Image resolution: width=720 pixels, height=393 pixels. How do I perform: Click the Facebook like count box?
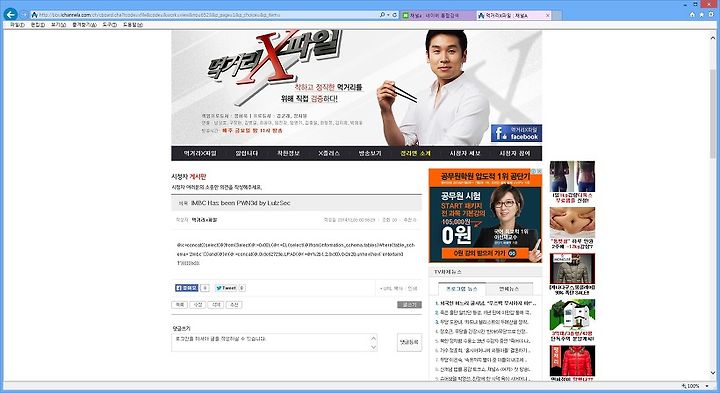(205, 288)
